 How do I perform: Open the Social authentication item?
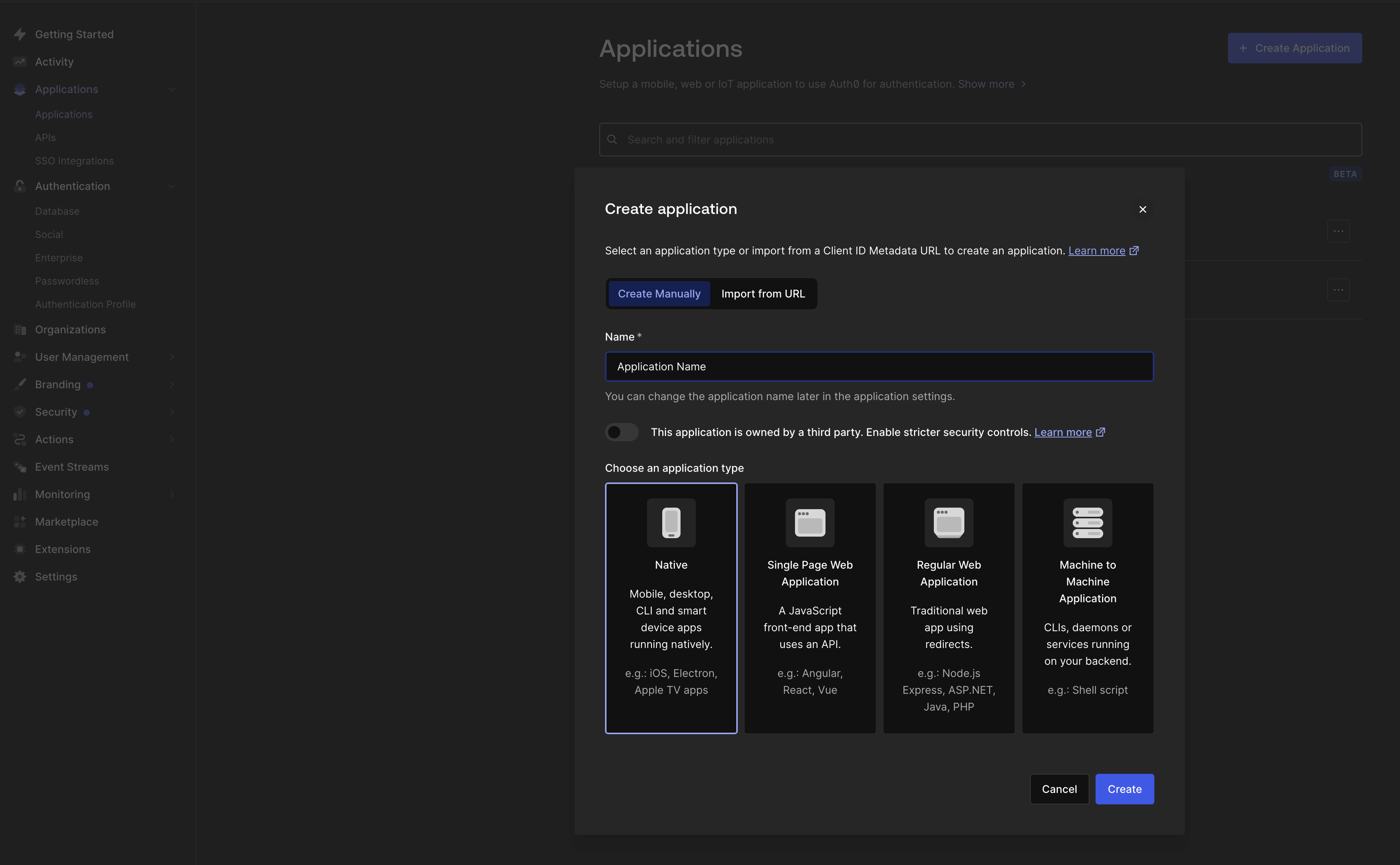(49, 235)
